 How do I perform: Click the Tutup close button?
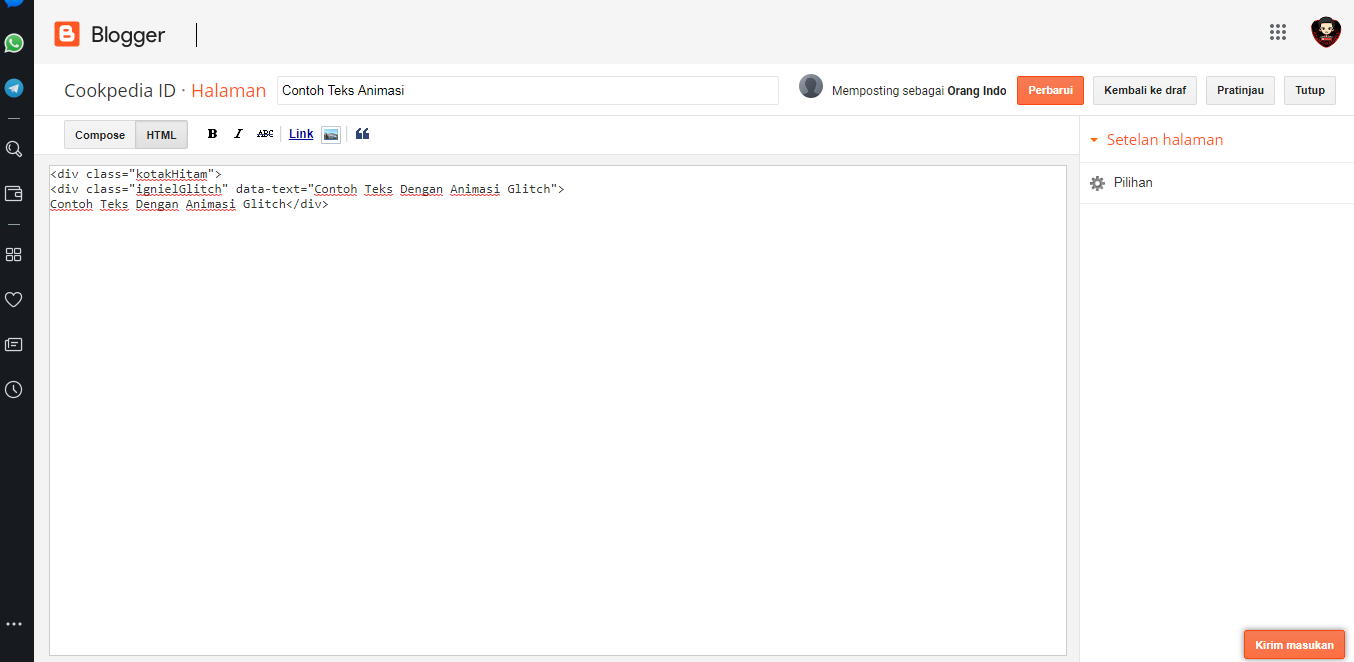[1310, 90]
